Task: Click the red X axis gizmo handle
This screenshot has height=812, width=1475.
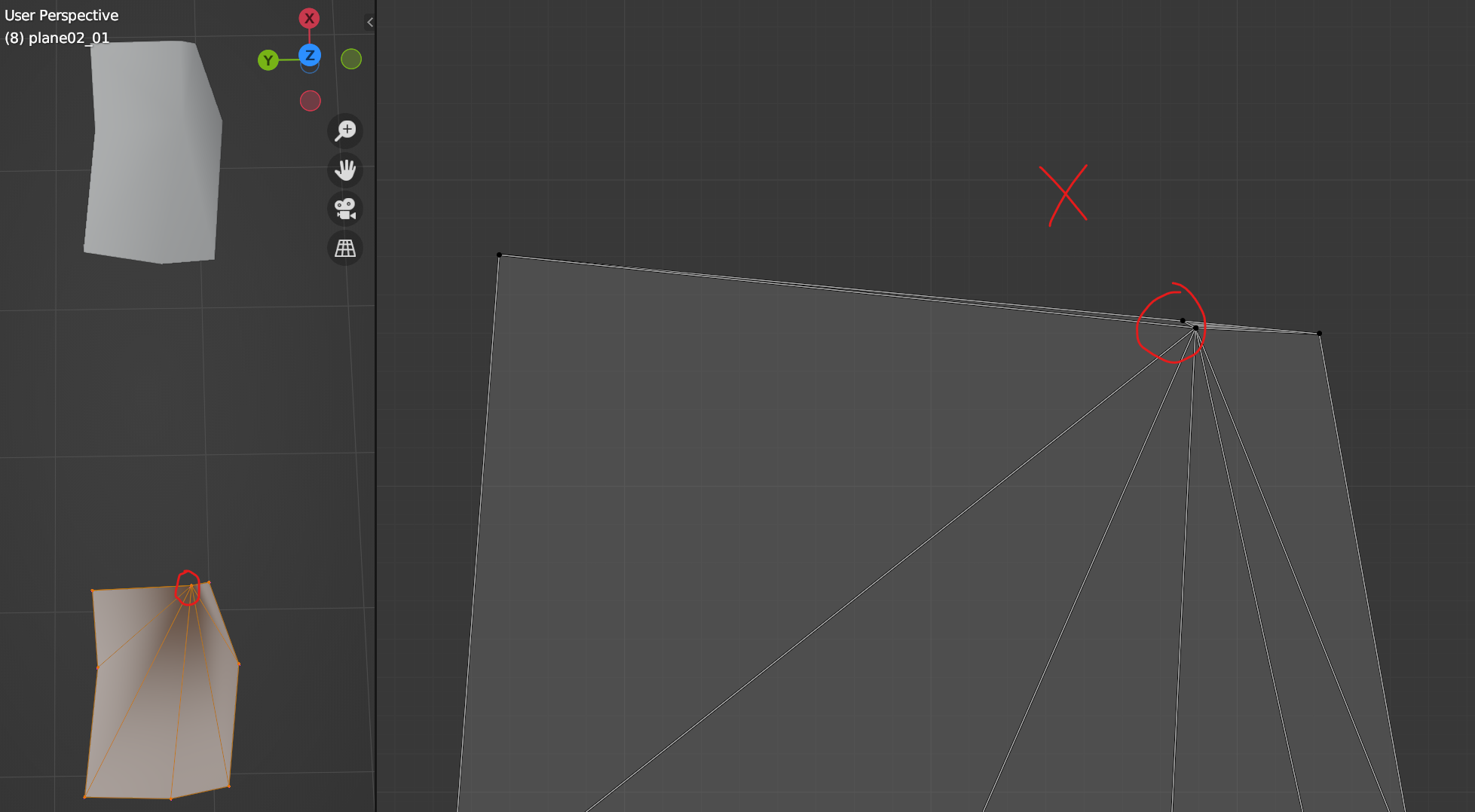Action: point(309,18)
